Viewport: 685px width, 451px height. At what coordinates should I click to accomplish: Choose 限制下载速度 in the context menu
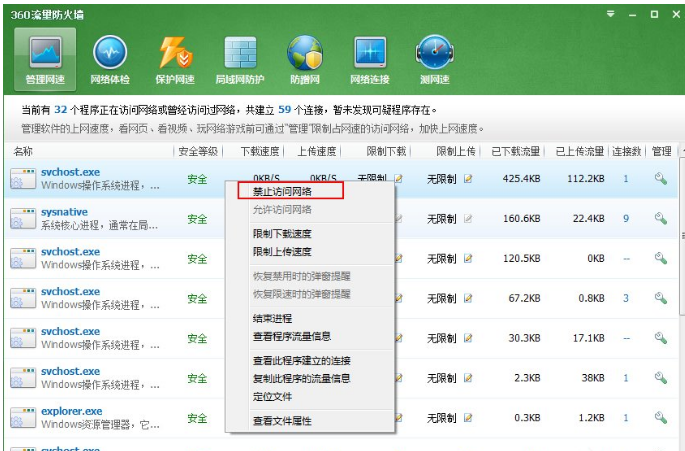[x=282, y=234]
